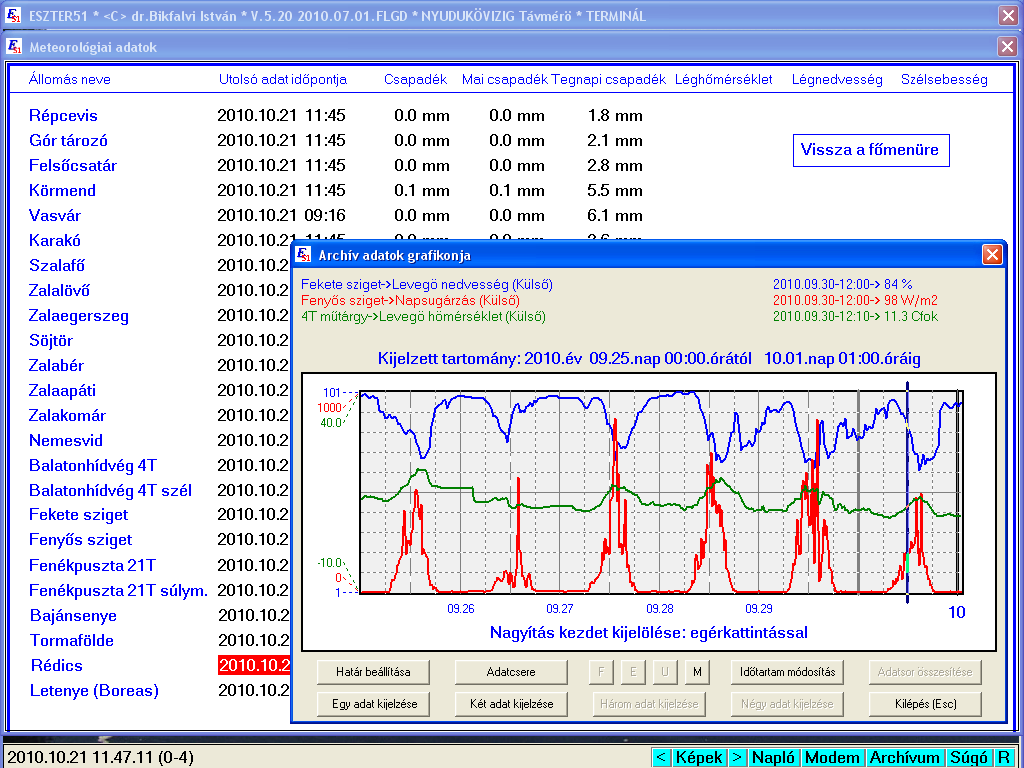Screen dimensions: 1024x768
Task: Click the status bar clock 2010.10.21 11.47.11
Action: tap(101, 758)
